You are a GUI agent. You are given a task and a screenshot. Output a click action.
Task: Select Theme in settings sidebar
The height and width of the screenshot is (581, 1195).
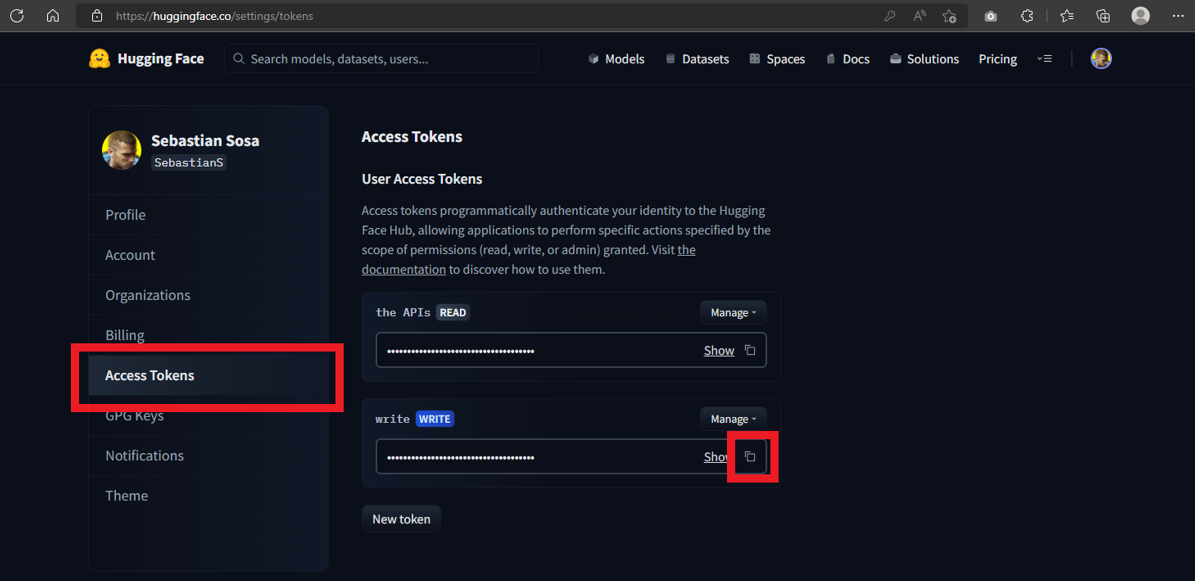[x=209, y=496]
